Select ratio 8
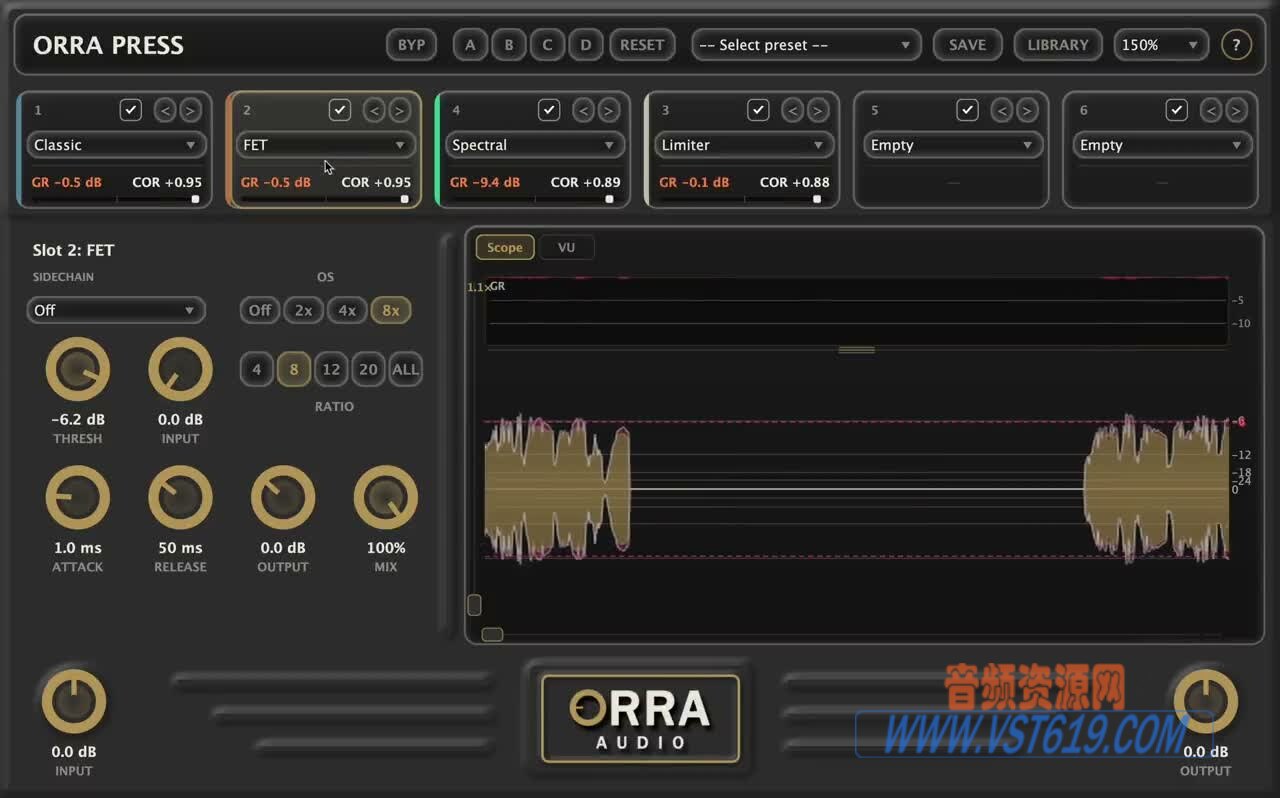This screenshot has height=798, width=1280. pos(294,369)
